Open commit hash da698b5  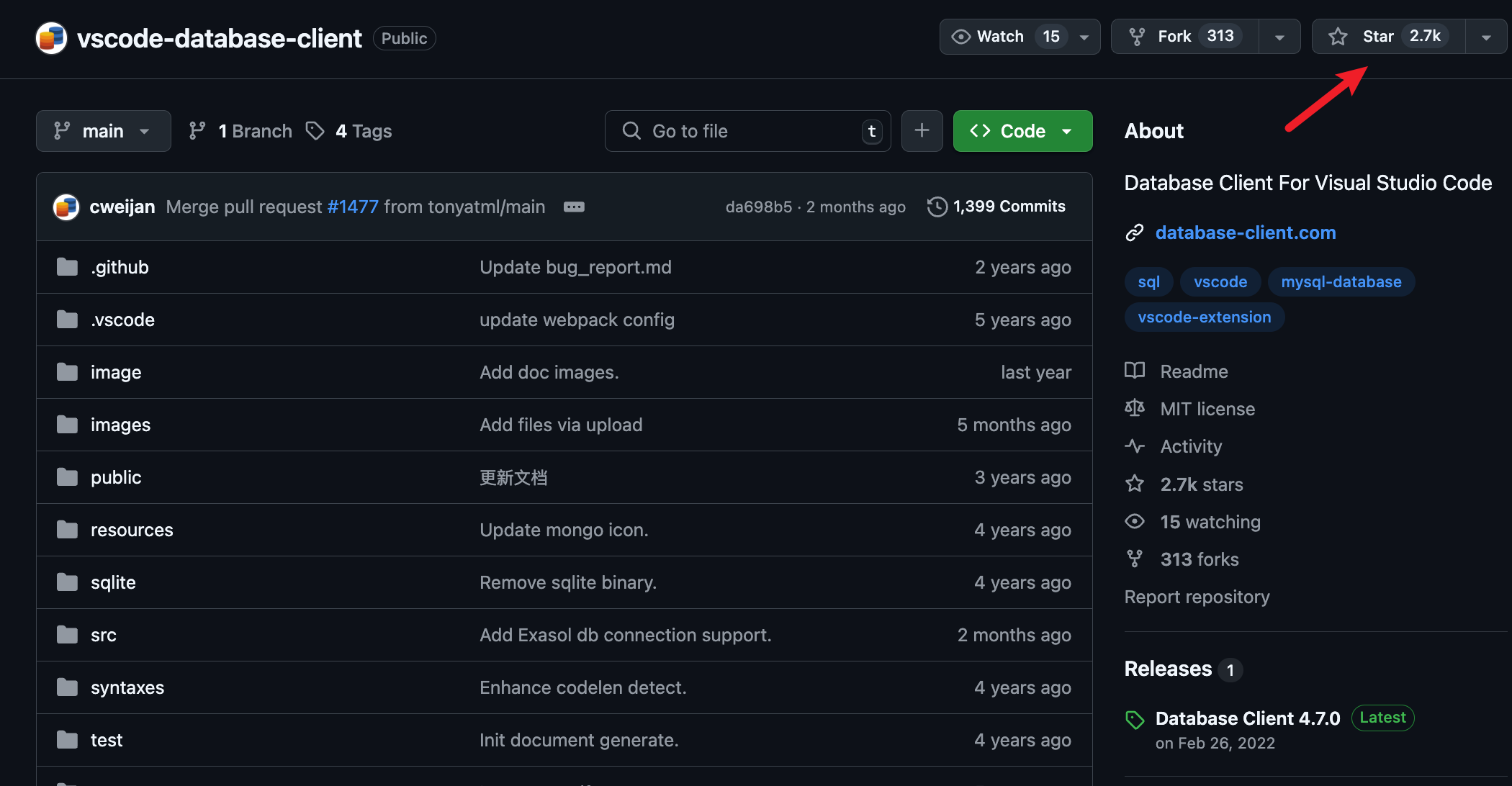(x=758, y=207)
